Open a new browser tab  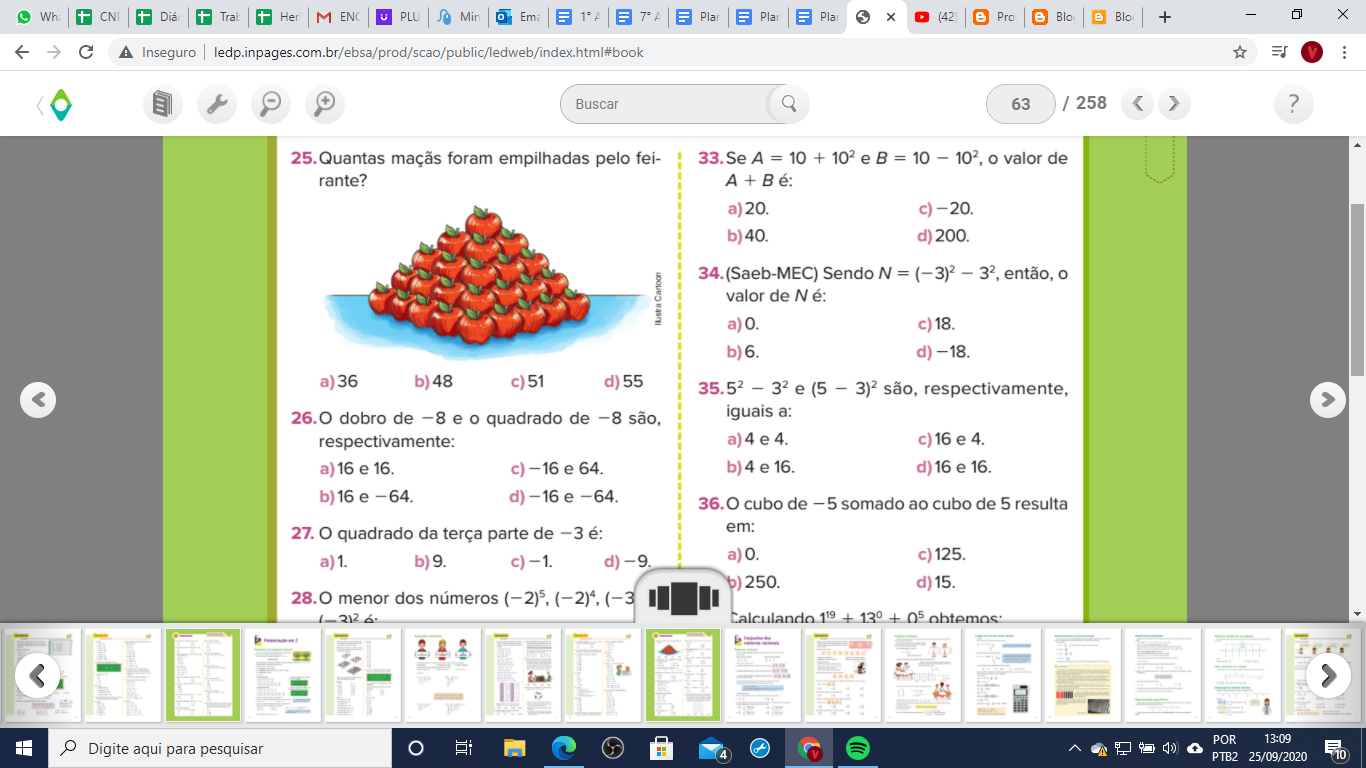tap(1164, 17)
